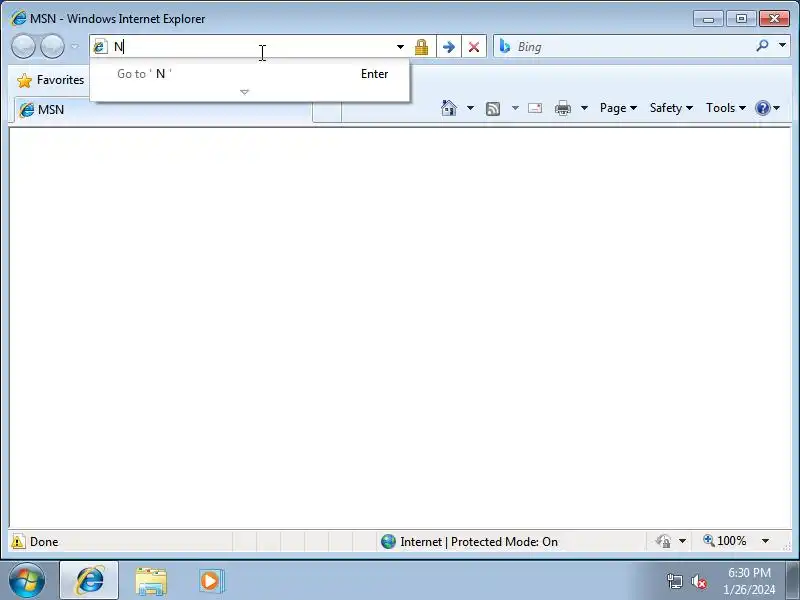Open a new tab
Viewport: 800px width, 600px height.
pyautogui.click(x=327, y=110)
